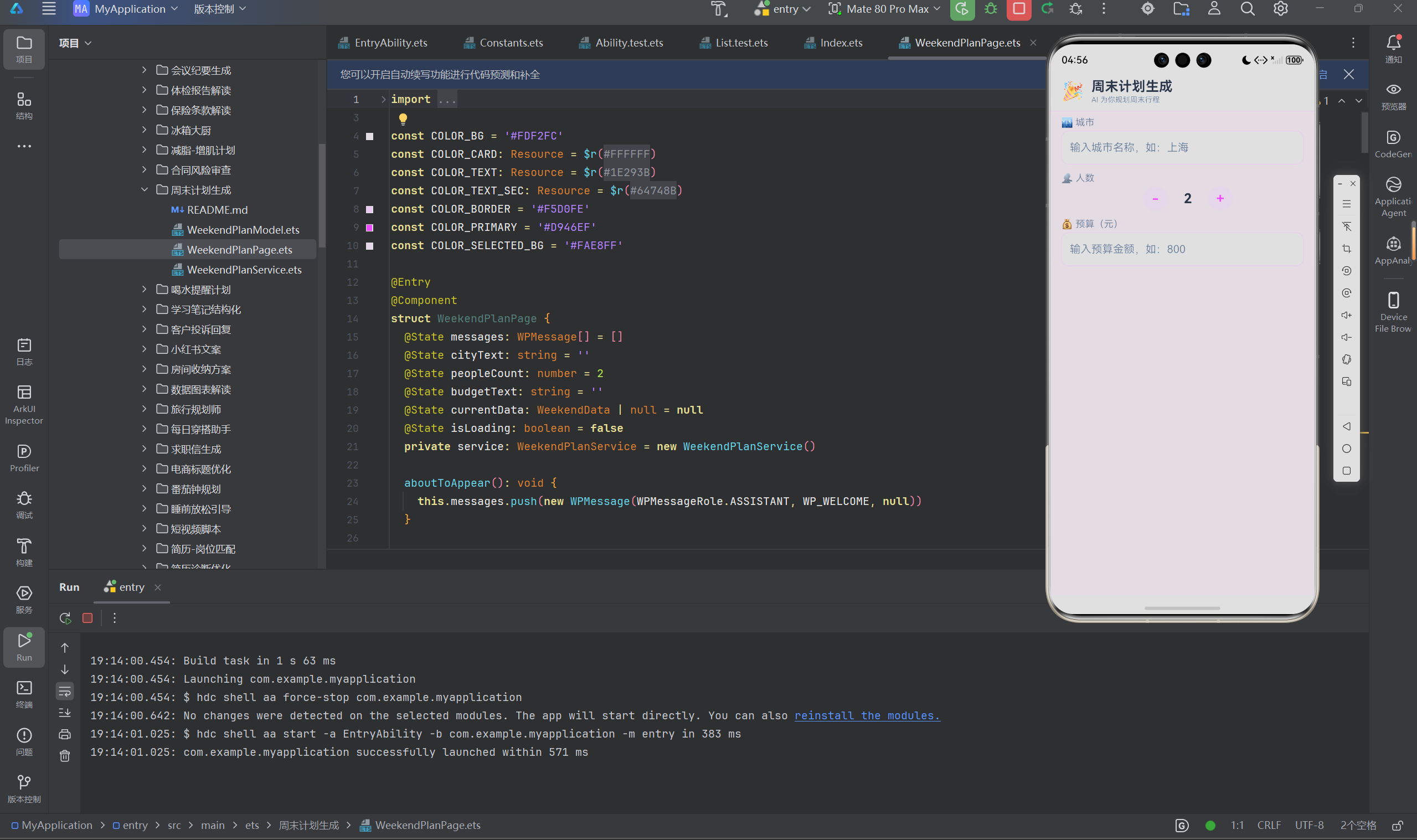Expand the 旅行规划师 folder

tap(145, 409)
